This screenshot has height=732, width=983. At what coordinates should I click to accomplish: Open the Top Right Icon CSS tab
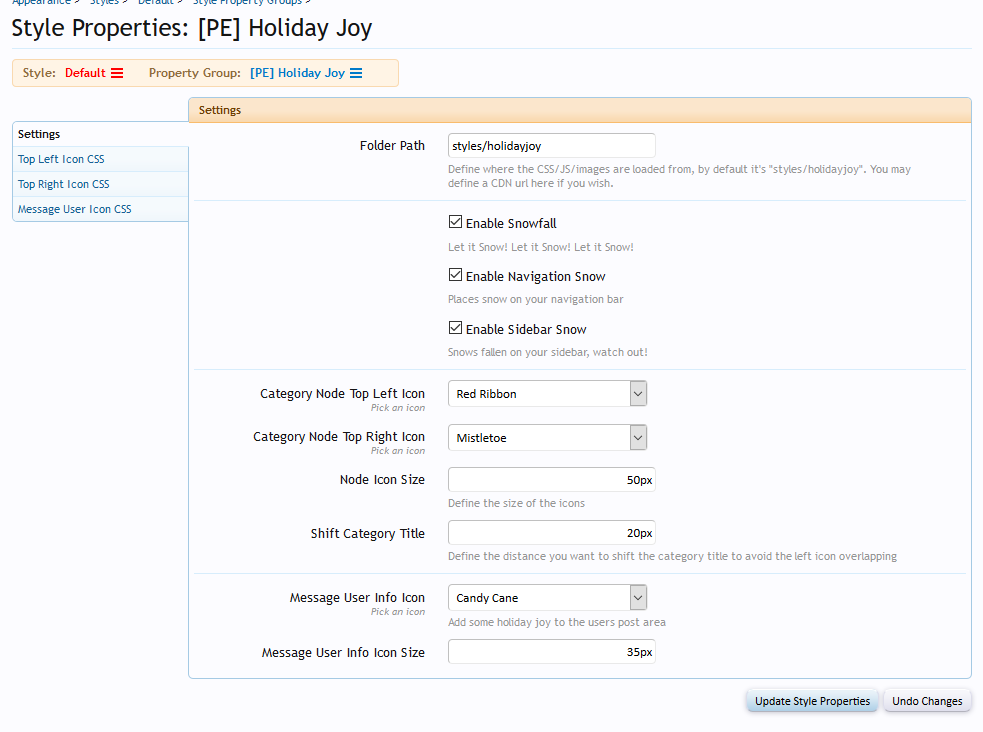pos(100,184)
